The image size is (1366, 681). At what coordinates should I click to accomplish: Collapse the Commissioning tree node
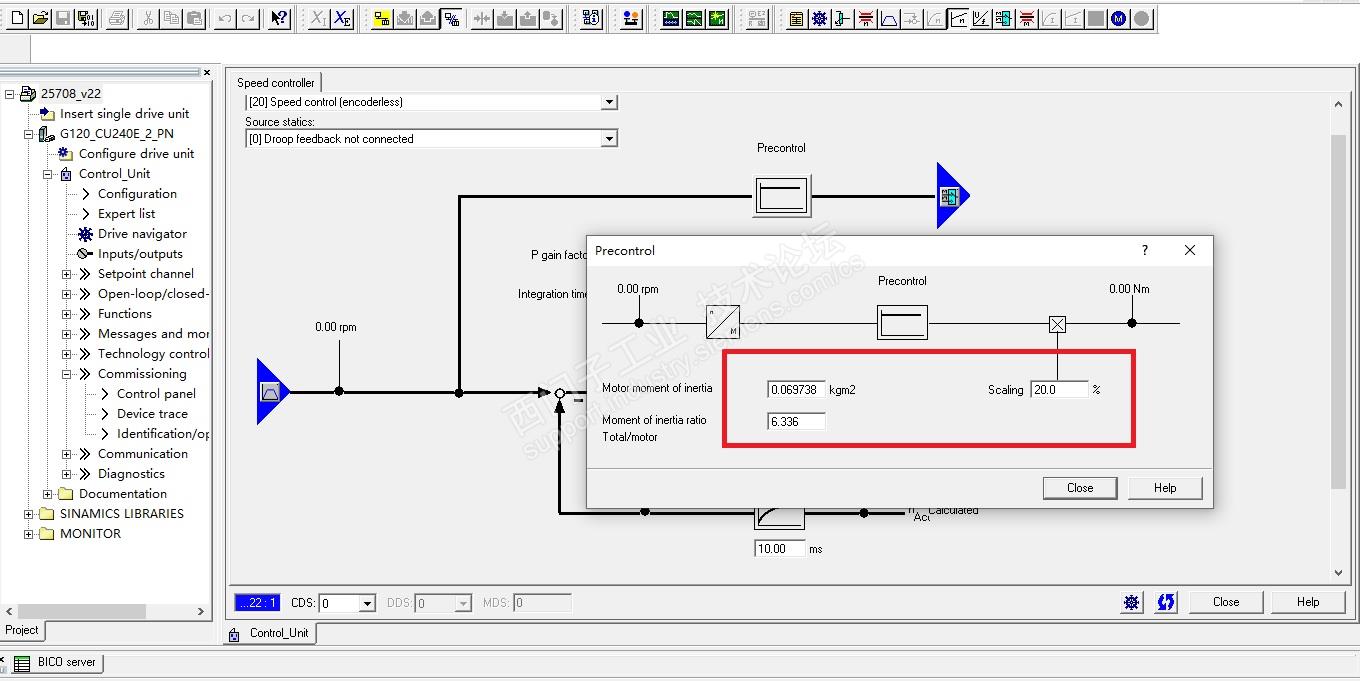click(x=67, y=374)
